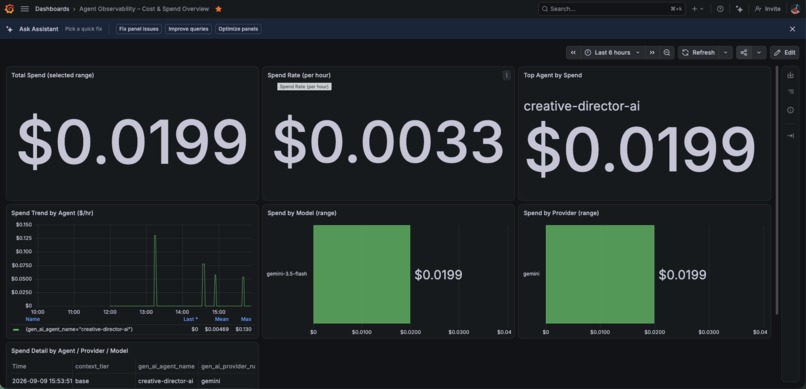Sort the legend by the Max column

246,319
